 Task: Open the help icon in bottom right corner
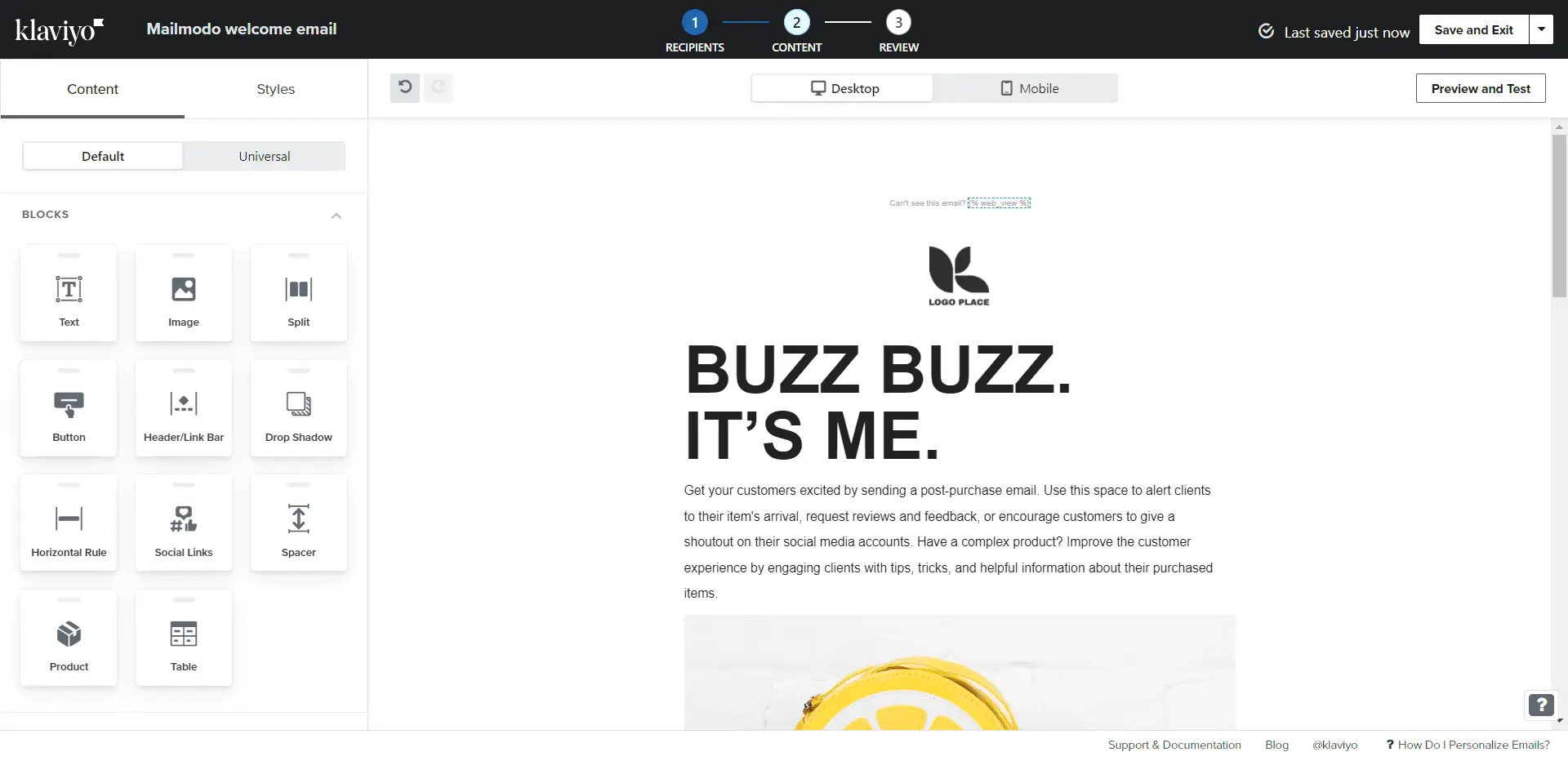point(1540,705)
